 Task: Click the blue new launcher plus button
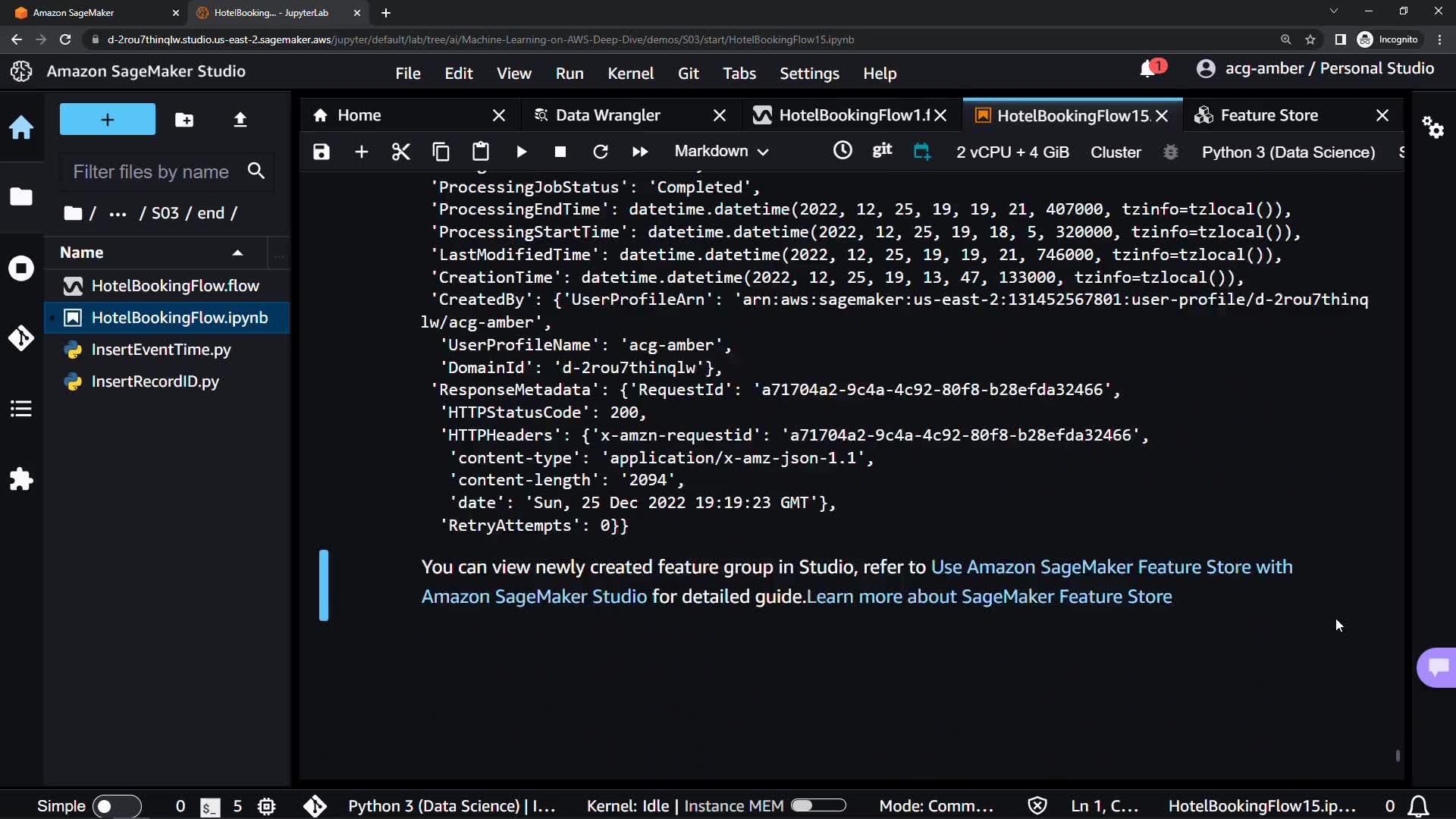108,120
